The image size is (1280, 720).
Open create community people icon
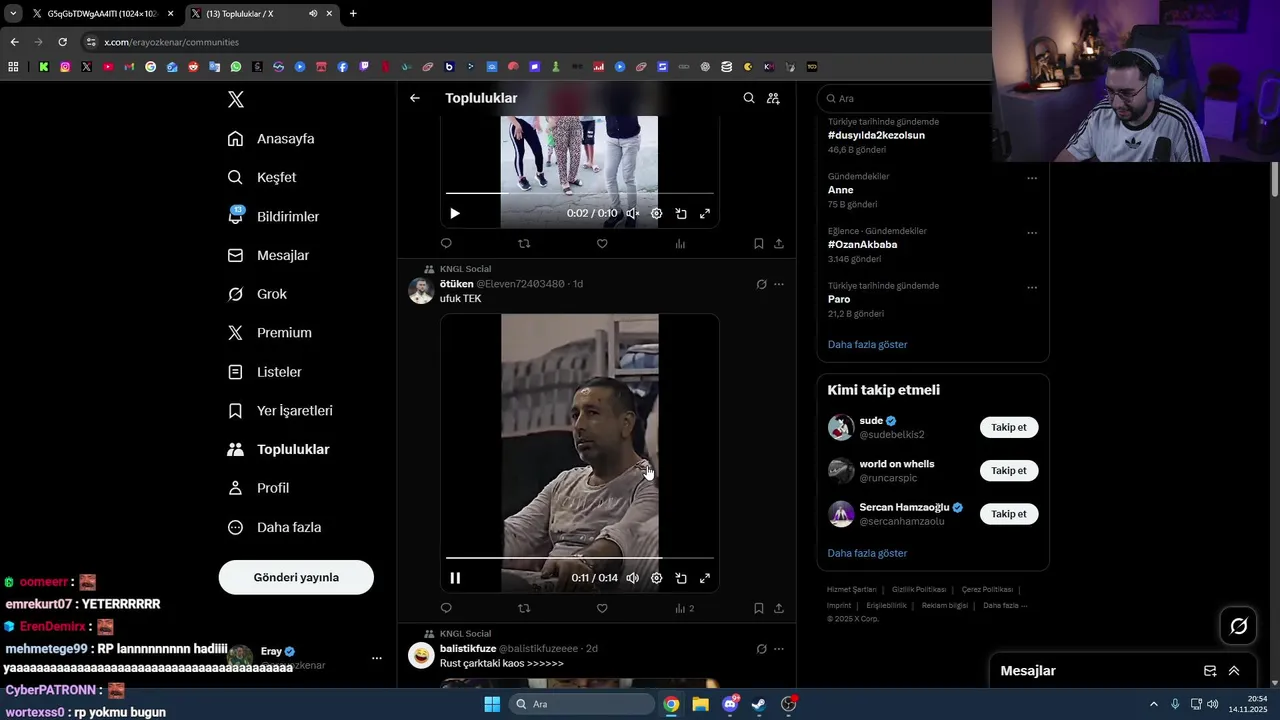[x=773, y=98]
